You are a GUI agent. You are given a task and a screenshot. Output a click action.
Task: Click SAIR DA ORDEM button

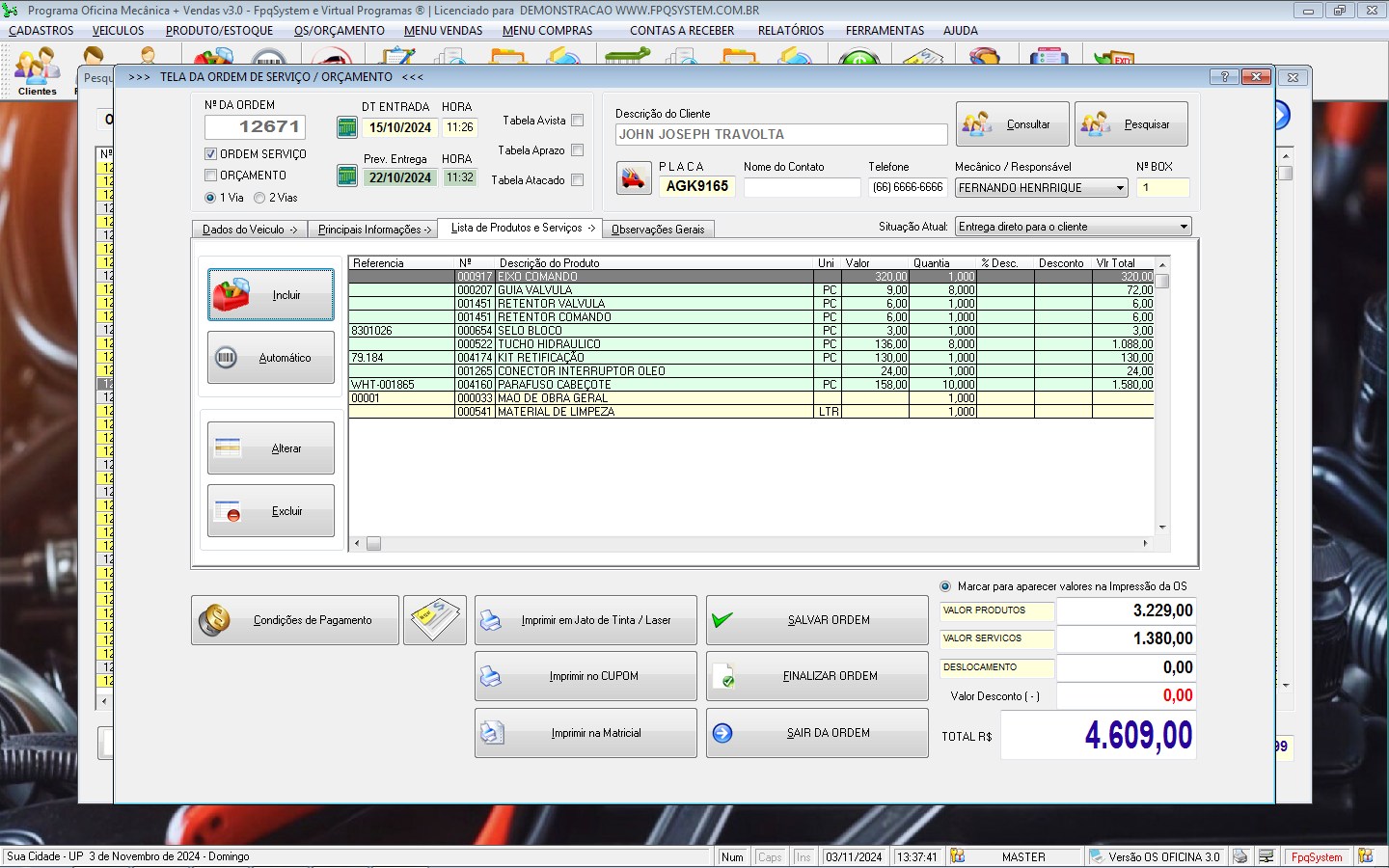pos(817,733)
